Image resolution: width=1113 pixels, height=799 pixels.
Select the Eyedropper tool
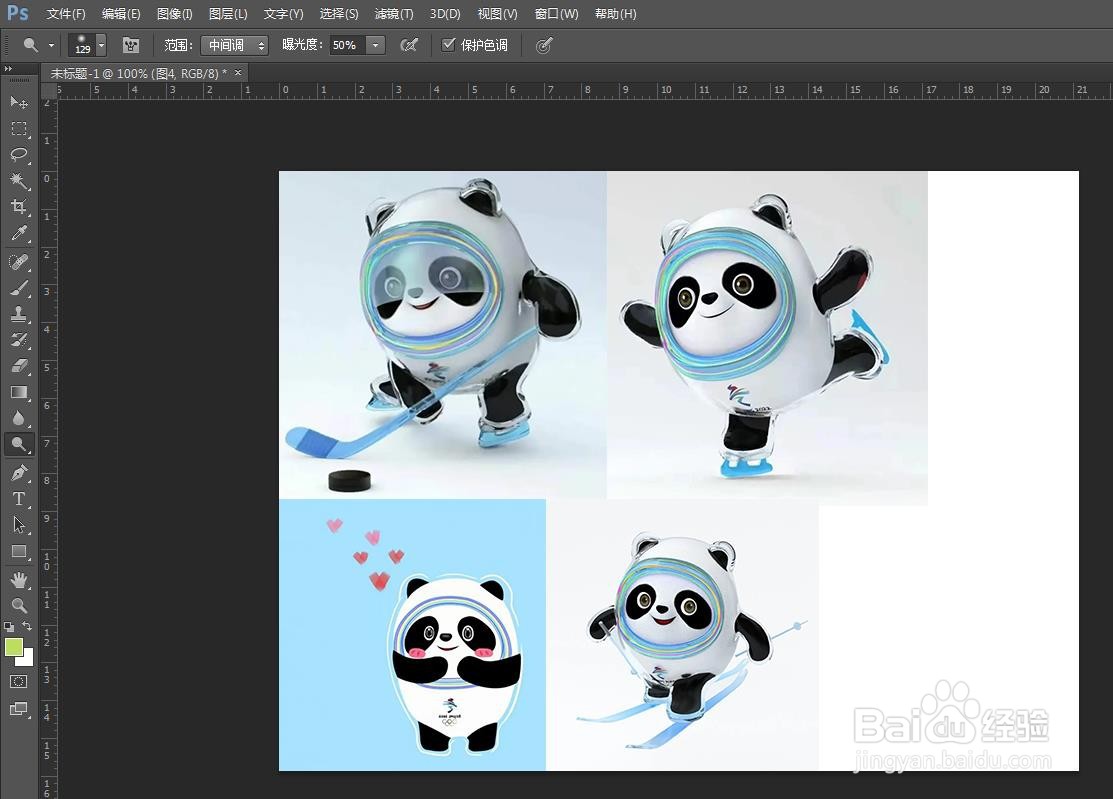[x=19, y=233]
